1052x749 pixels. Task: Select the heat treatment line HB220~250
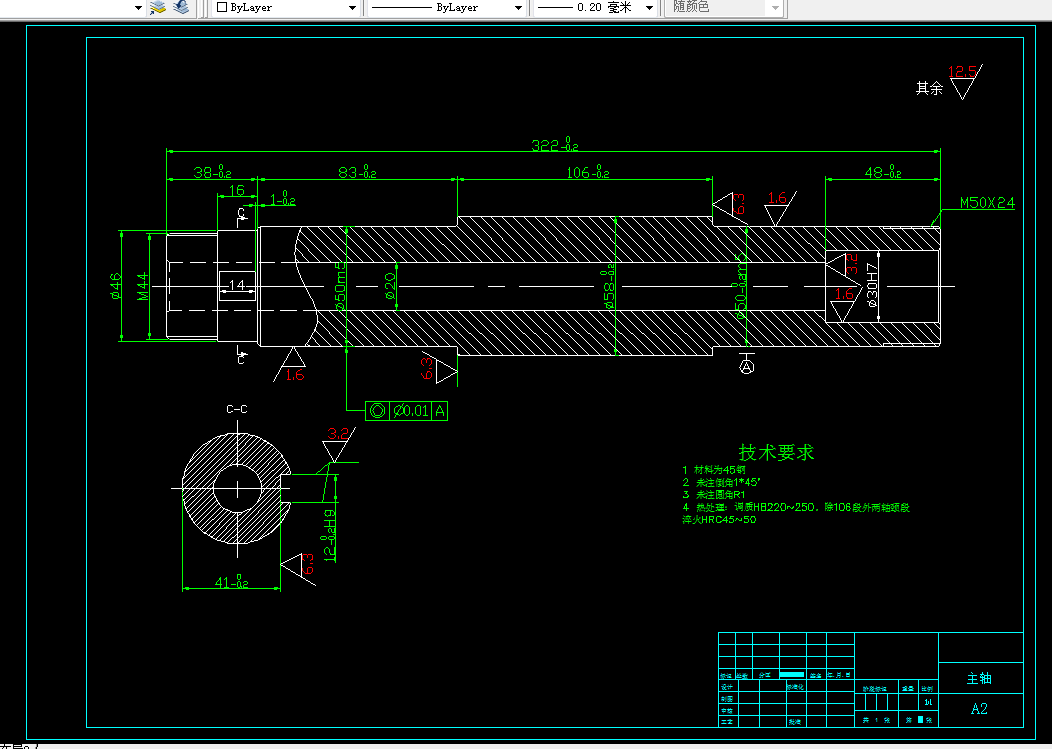click(x=796, y=507)
